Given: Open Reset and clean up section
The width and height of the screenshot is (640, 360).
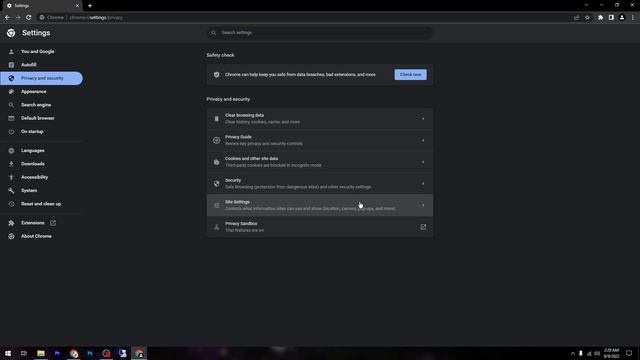Looking at the screenshot, I should tap(41, 204).
